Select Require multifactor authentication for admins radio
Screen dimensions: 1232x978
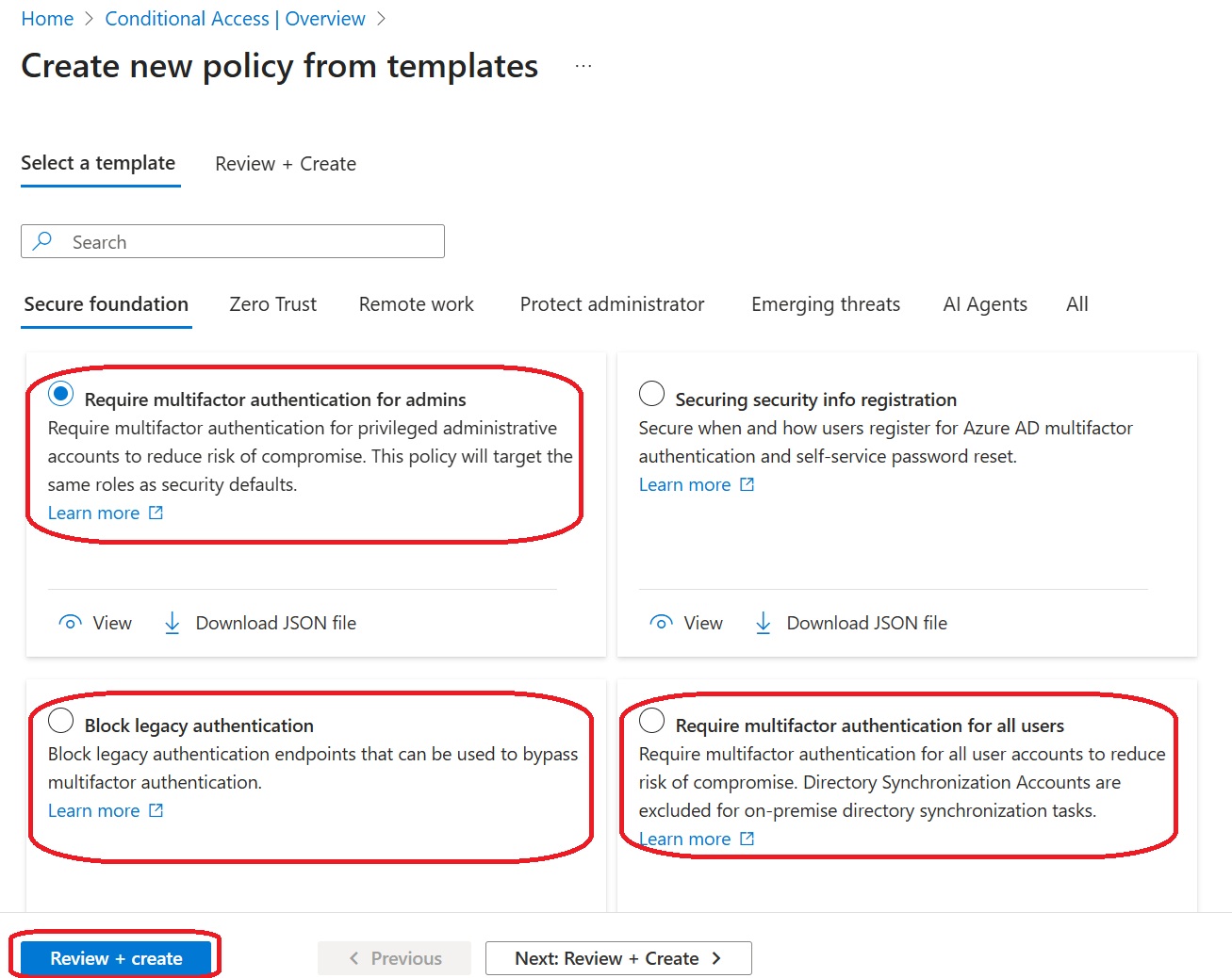(x=61, y=394)
